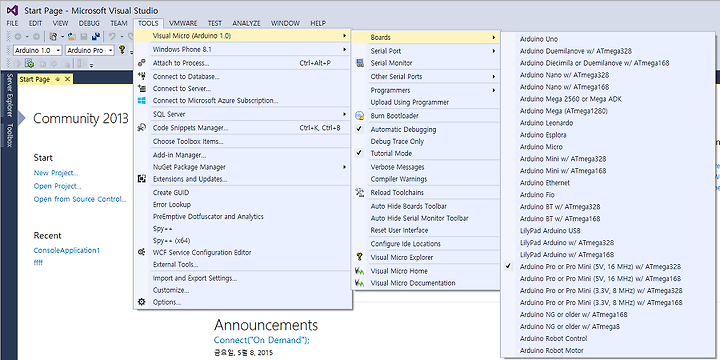Viewport: 720px width, 360px height.
Task: Click the Extensions and Updates icon
Action: (142, 179)
